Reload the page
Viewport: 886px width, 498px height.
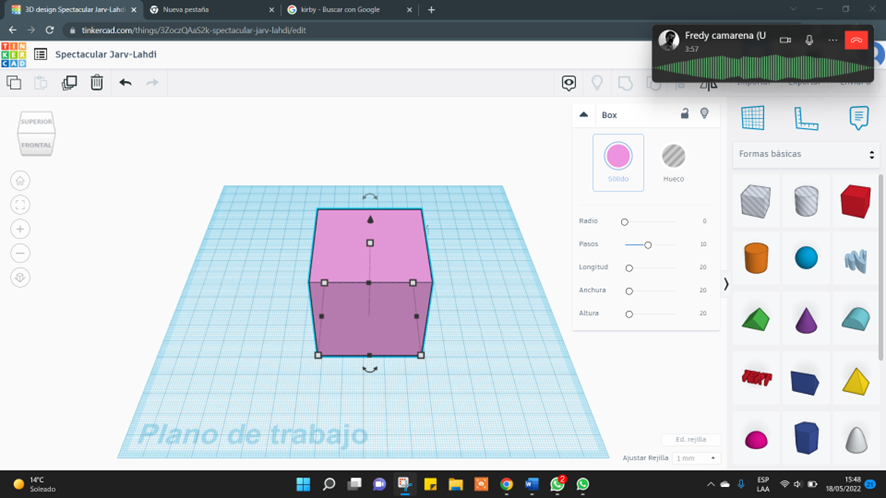point(50,30)
